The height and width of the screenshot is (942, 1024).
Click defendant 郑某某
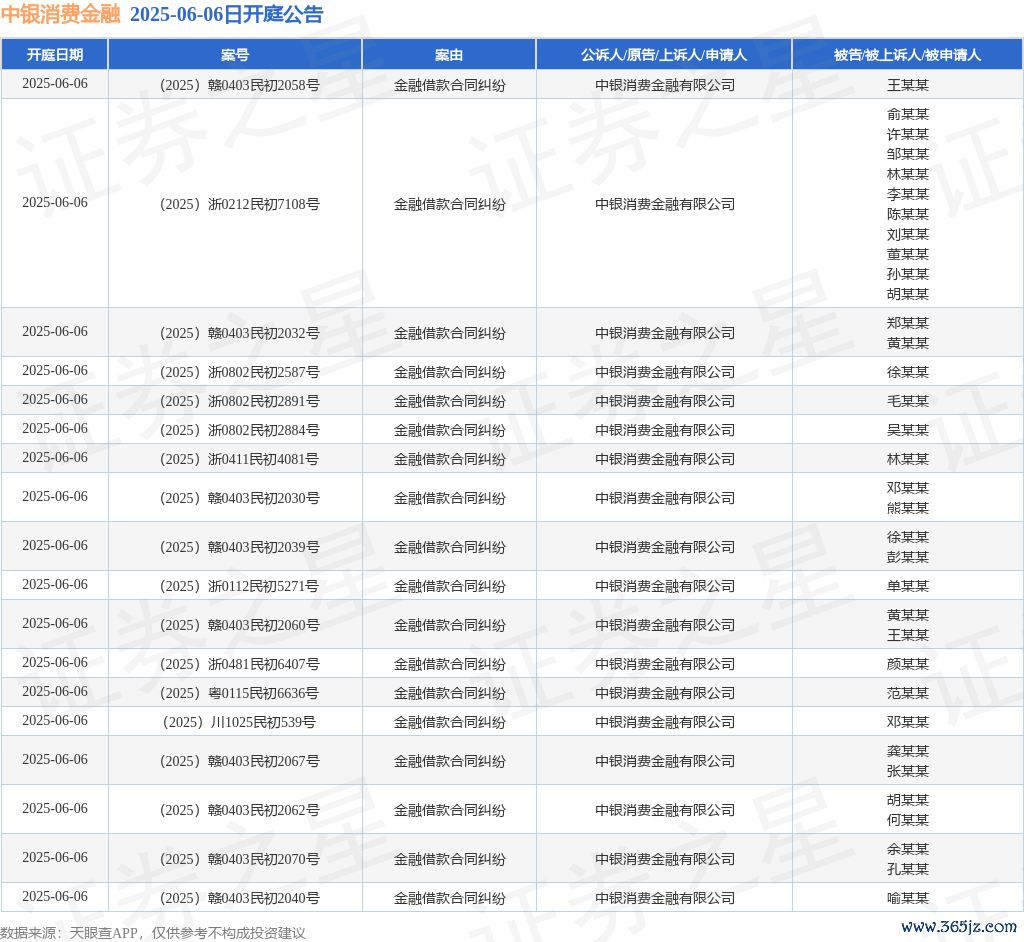click(x=908, y=323)
